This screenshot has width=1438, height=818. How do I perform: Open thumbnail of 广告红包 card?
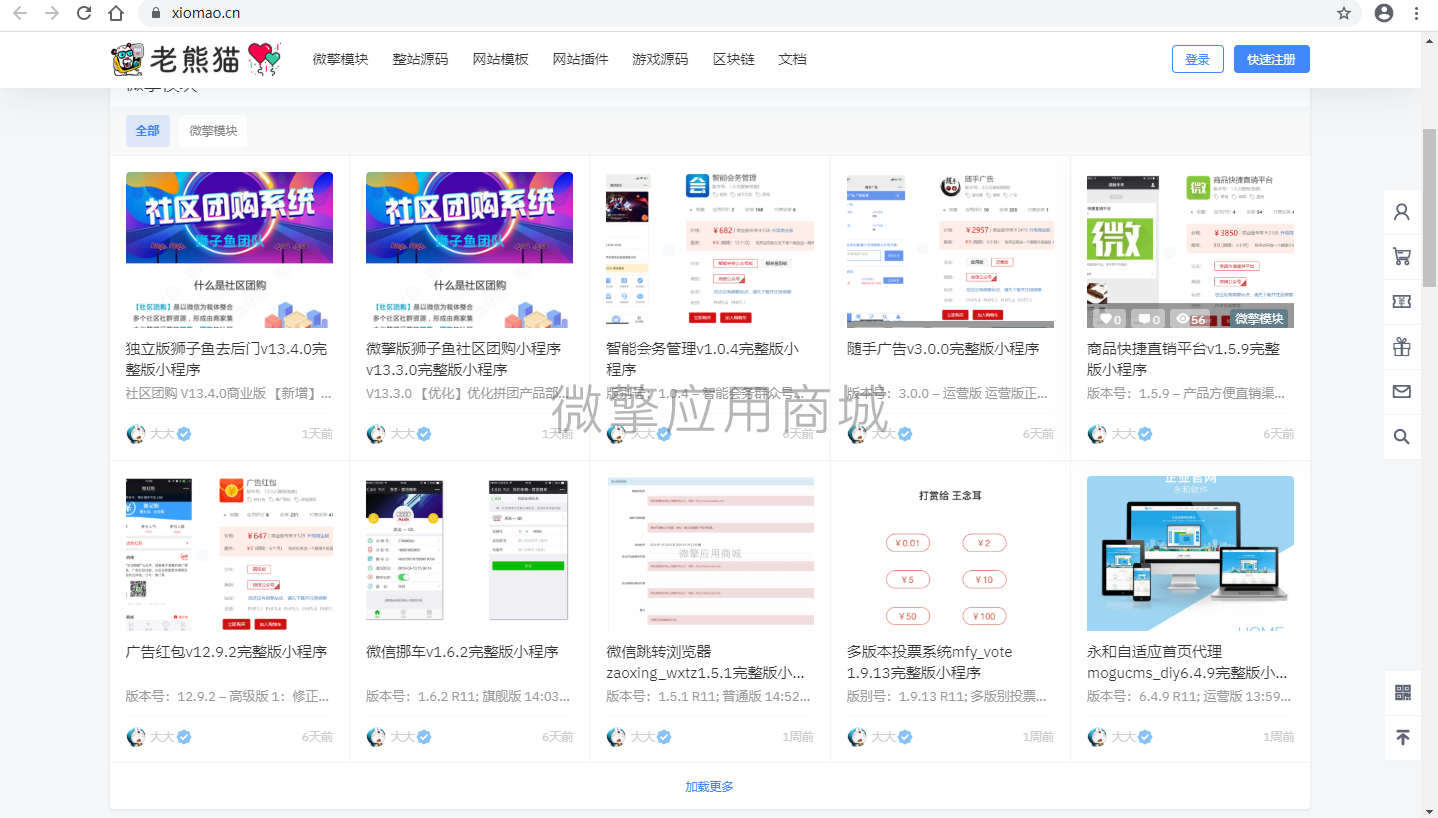pyautogui.click(x=230, y=553)
